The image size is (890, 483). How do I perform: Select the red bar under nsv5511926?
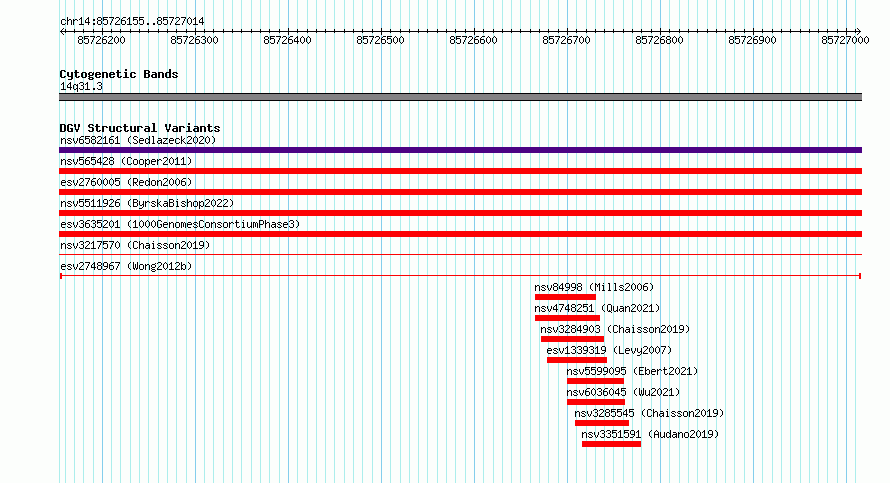click(x=460, y=213)
